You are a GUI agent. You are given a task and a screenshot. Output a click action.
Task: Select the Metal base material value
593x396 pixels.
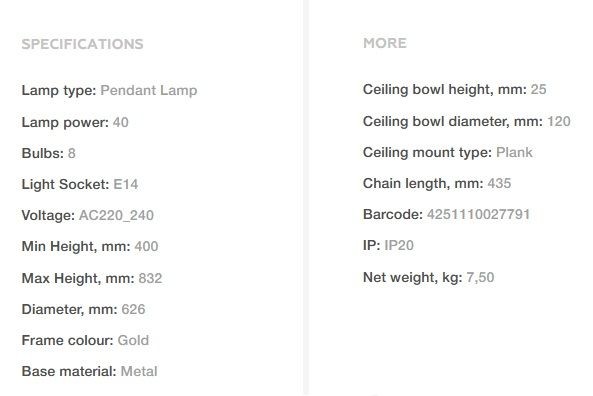(139, 371)
